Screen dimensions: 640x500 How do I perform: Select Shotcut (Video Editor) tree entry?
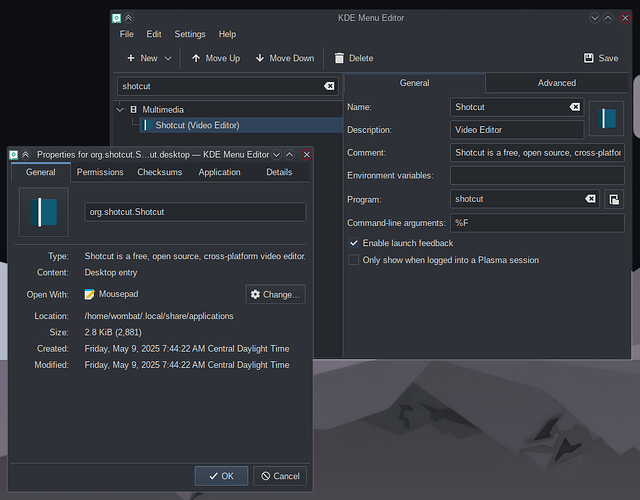click(x=197, y=125)
